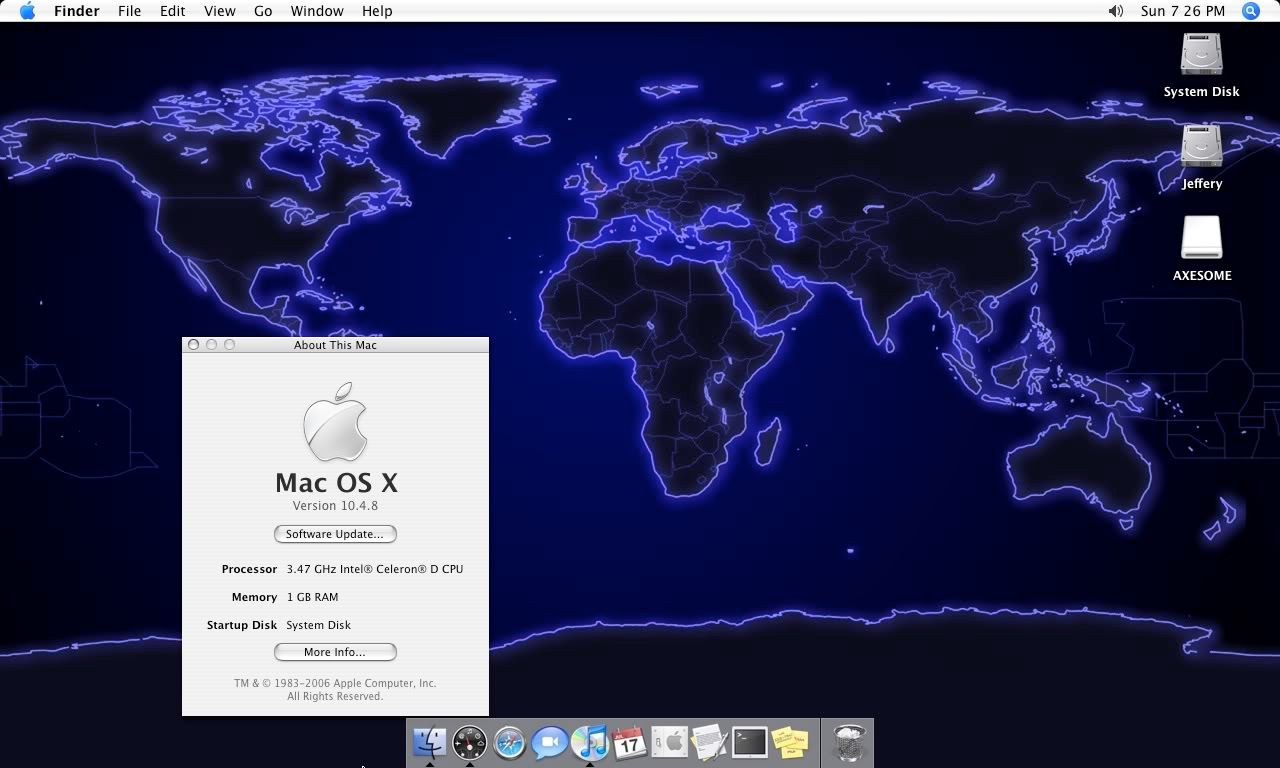Click the volume icon in menu bar
This screenshot has height=768, width=1280.
pyautogui.click(x=1116, y=11)
